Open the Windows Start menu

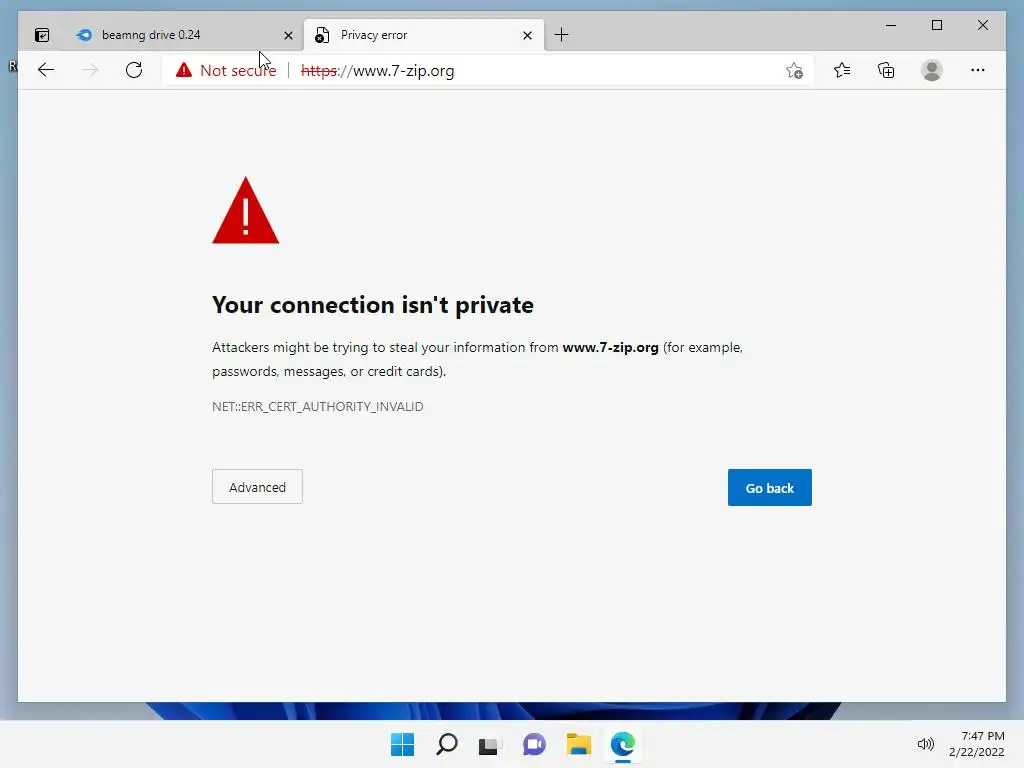tap(402, 744)
